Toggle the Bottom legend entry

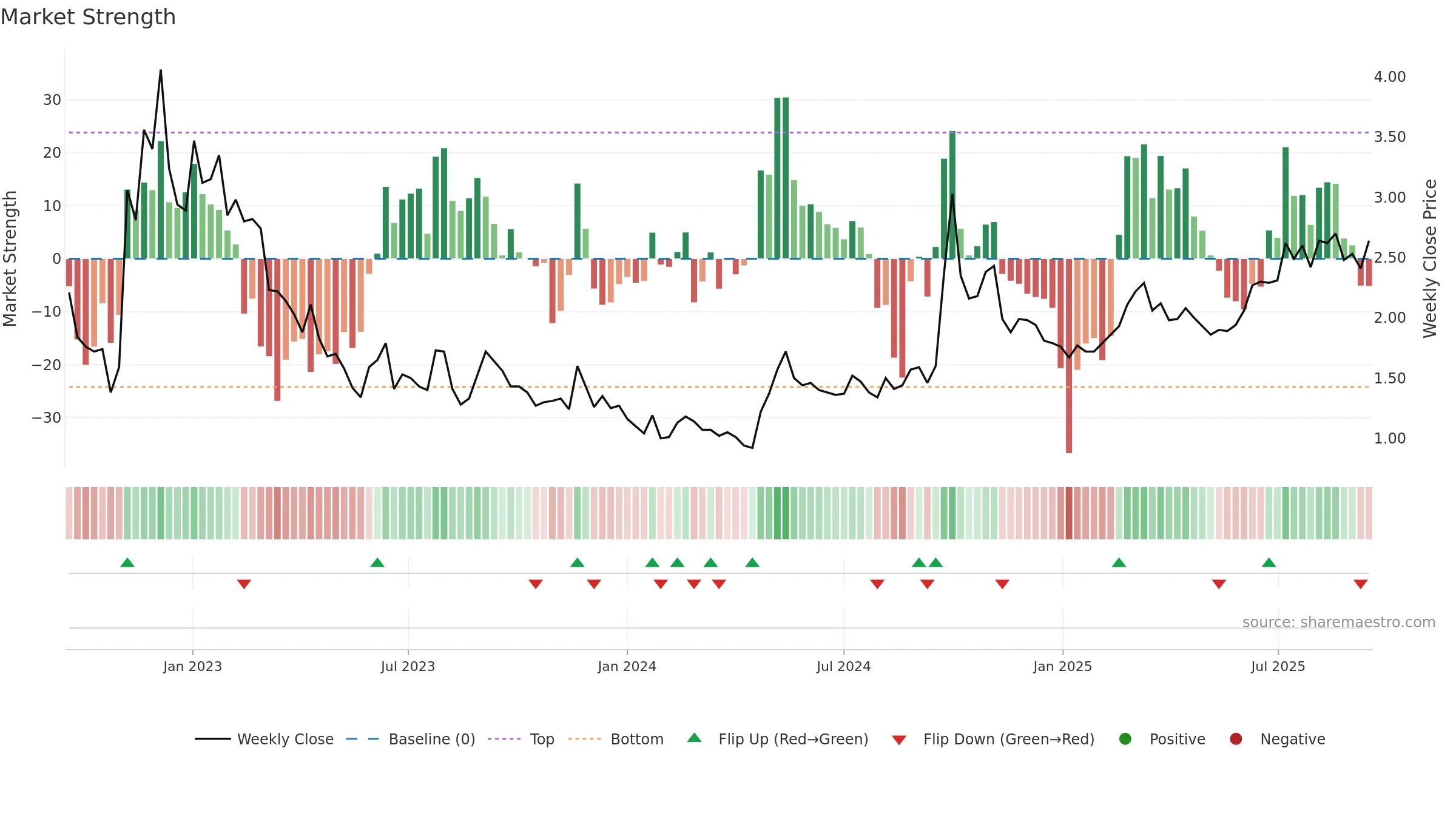pos(616,739)
